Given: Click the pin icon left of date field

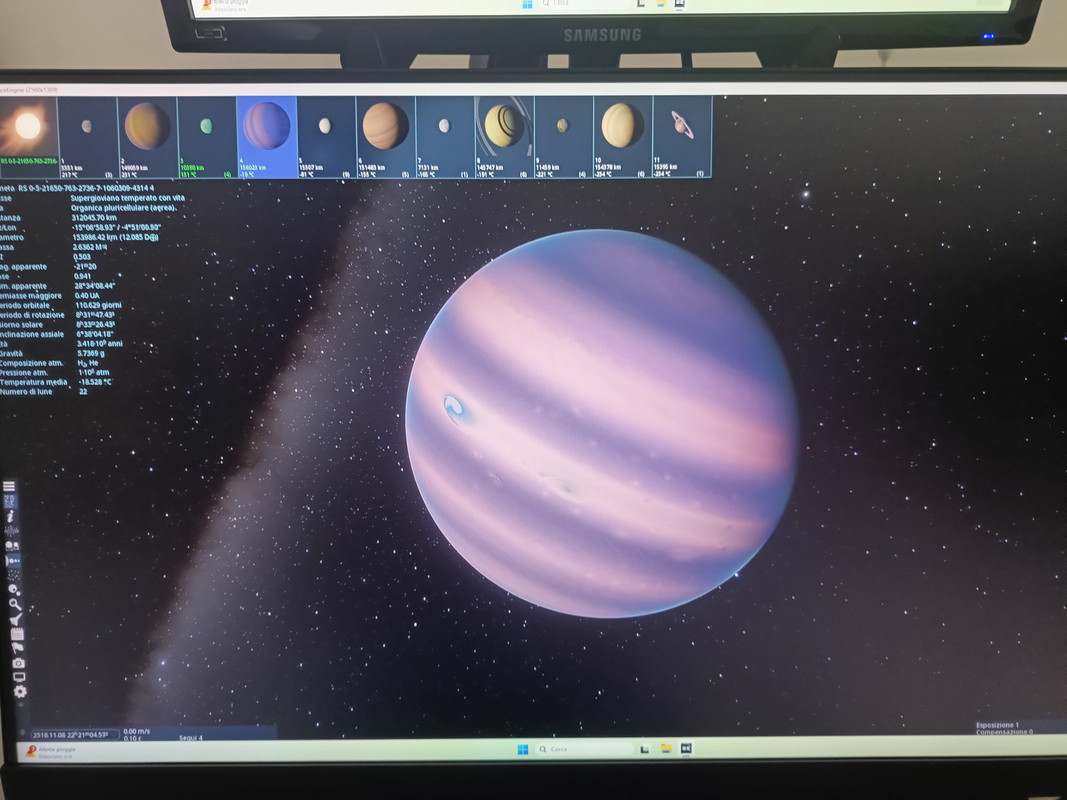Looking at the screenshot, I should [x=22, y=733].
